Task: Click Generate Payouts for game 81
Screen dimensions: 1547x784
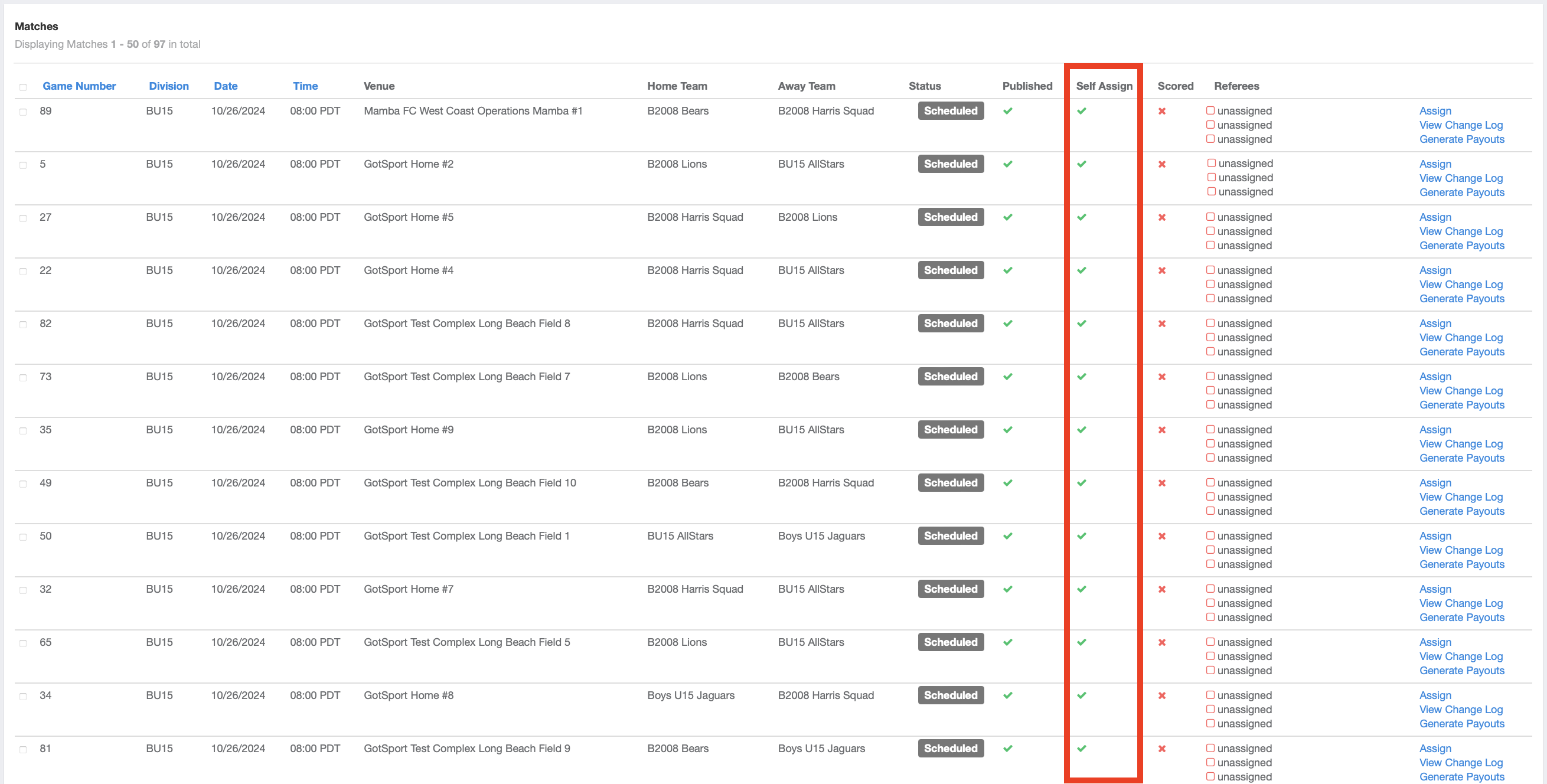Action: [1461, 777]
